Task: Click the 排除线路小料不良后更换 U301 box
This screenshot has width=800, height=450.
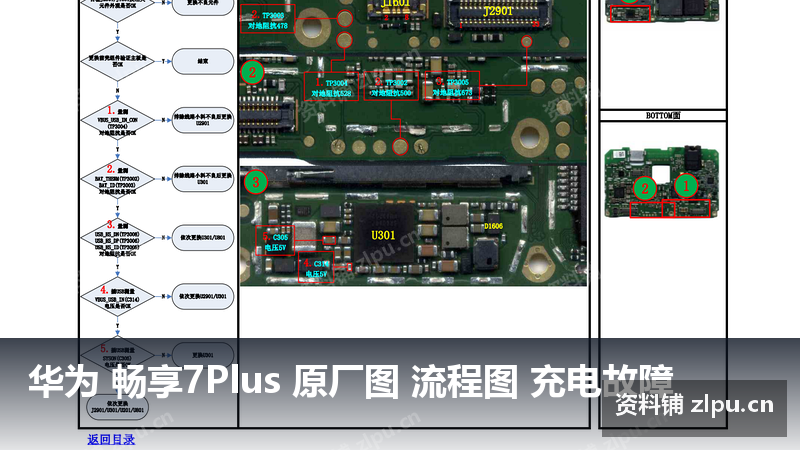Action: pos(203,179)
